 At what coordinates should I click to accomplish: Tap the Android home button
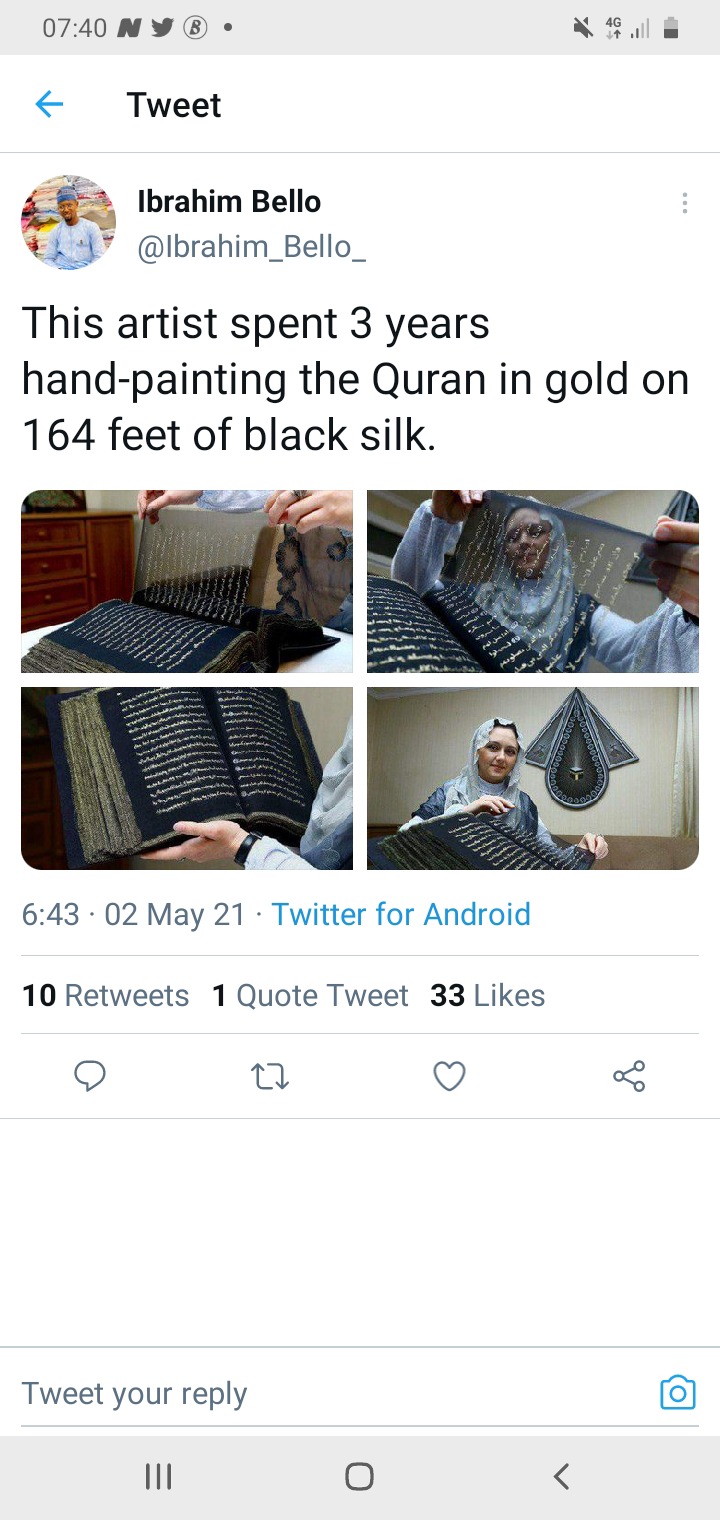tap(359, 1476)
